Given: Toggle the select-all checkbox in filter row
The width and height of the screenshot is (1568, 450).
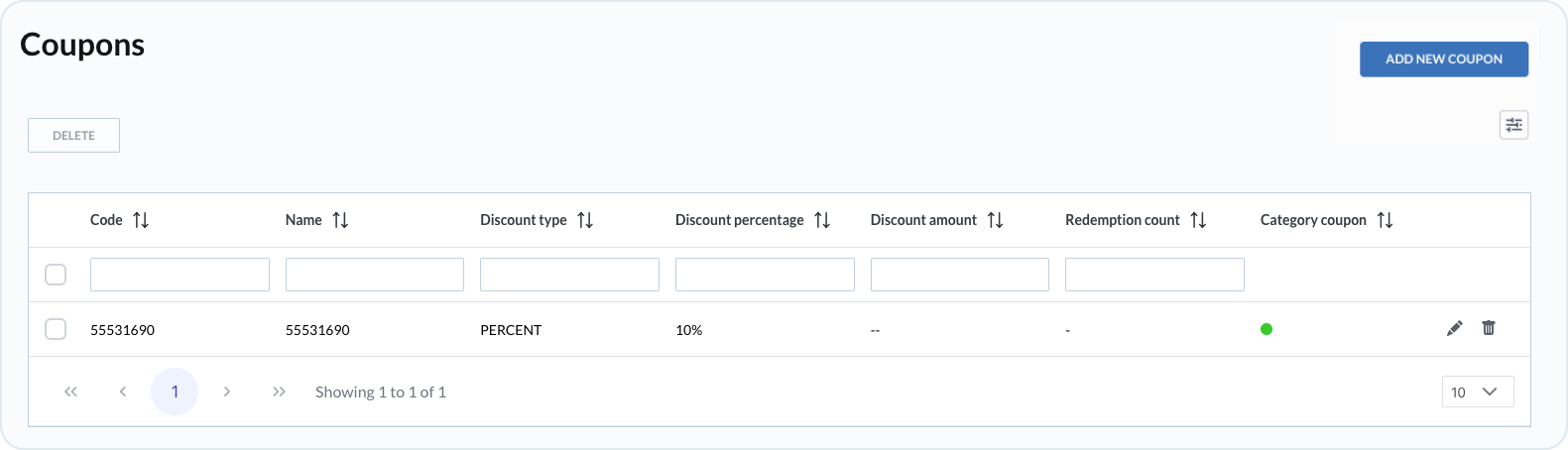Looking at the screenshot, I should click(x=56, y=275).
